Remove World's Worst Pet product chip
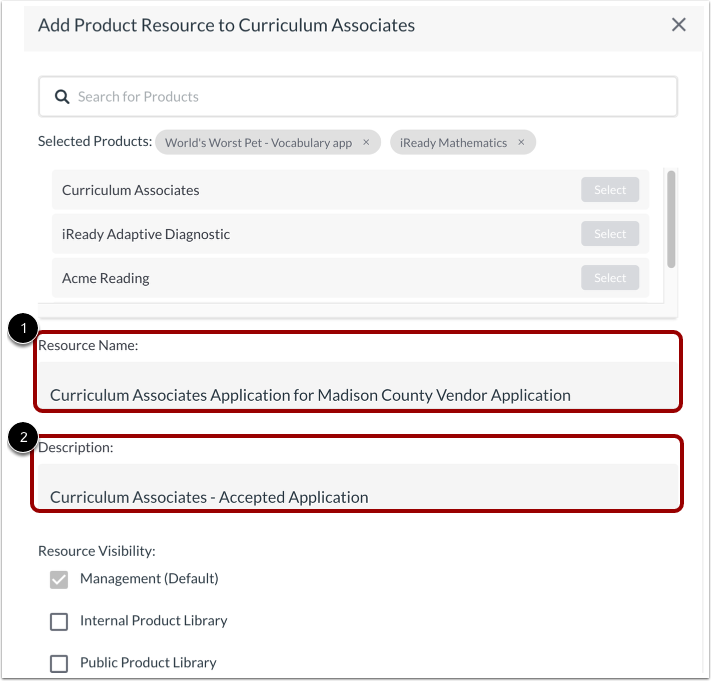Image resolution: width=711 pixels, height=681 pixels. pyautogui.click(x=366, y=143)
